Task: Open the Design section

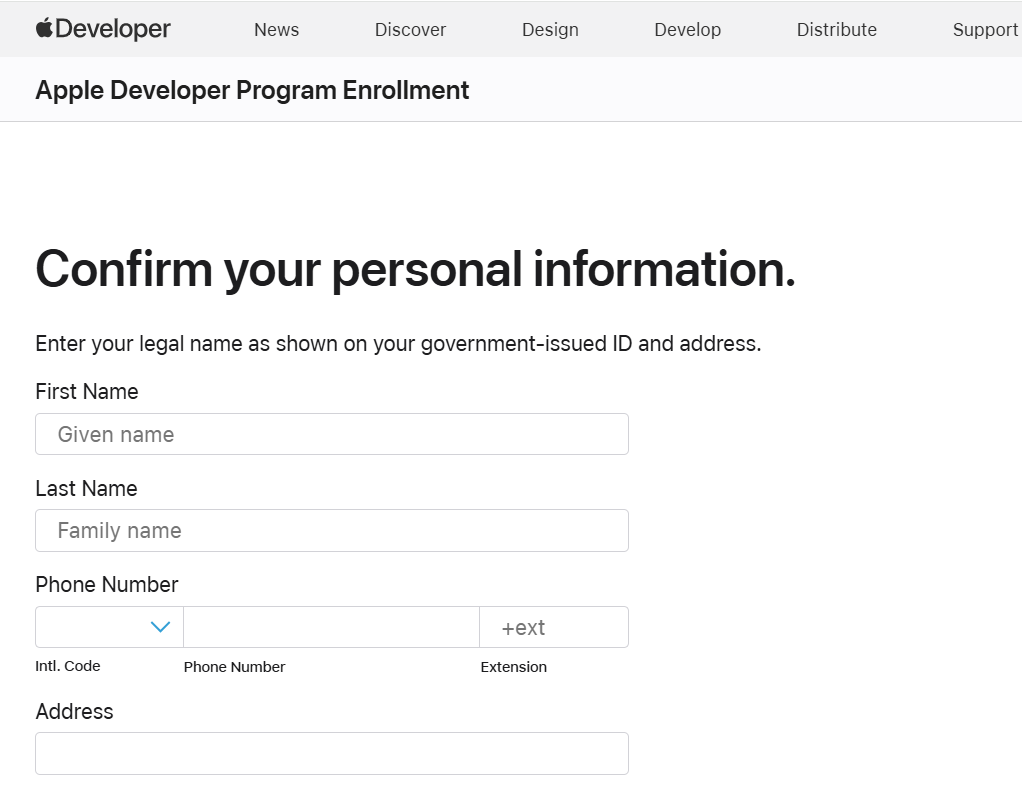Action: (x=549, y=30)
